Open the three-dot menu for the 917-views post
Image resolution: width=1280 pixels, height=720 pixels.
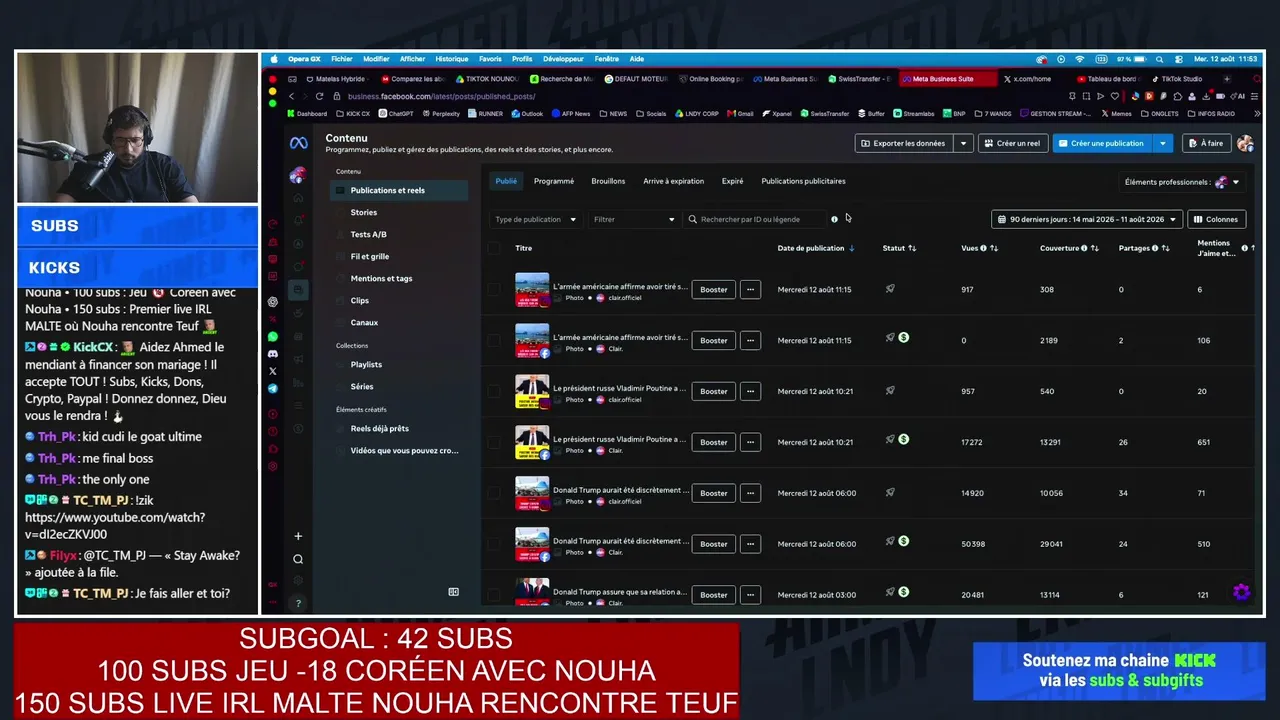click(x=751, y=289)
